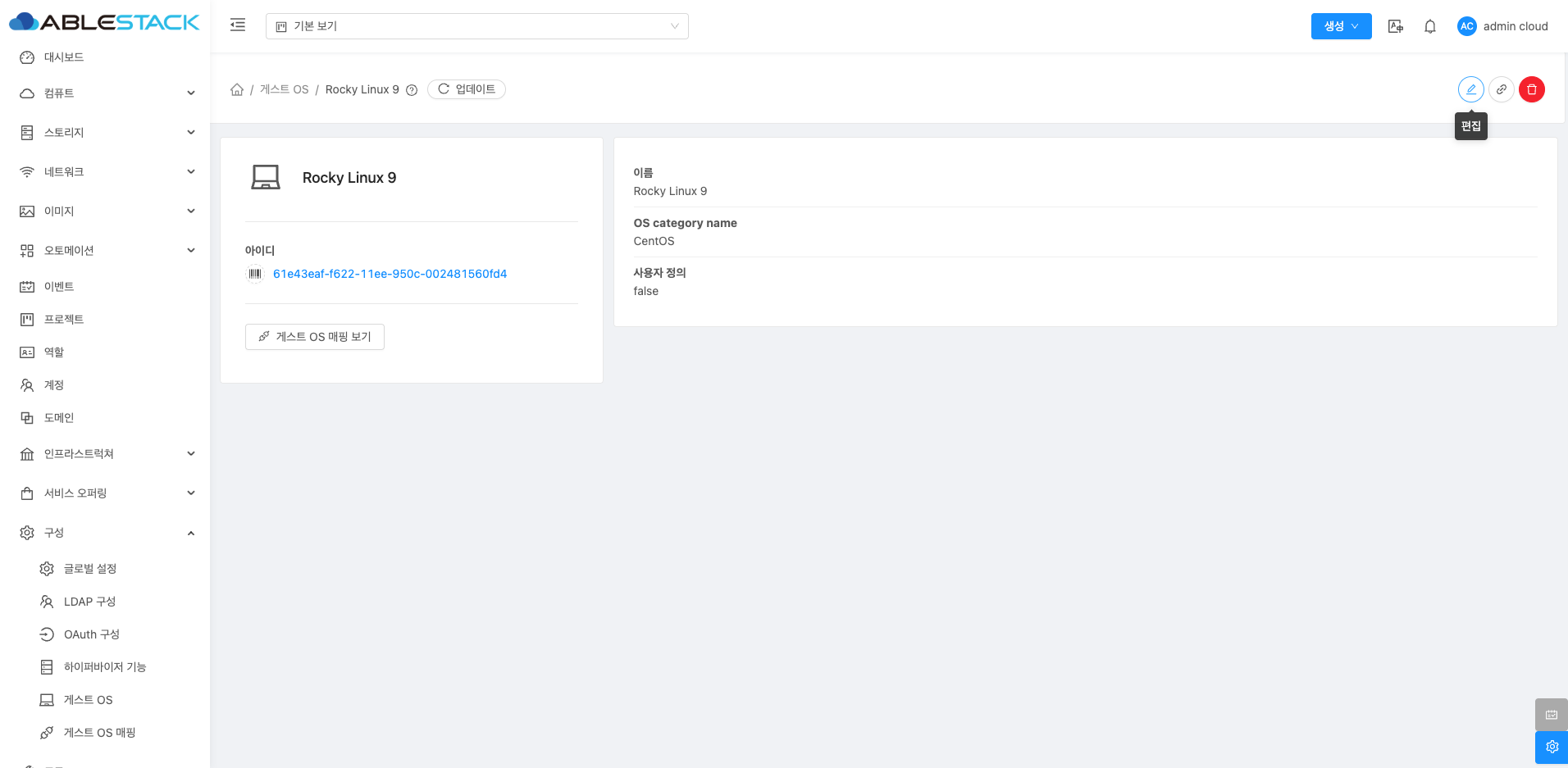Click the 사용자 정의 false value
Viewport: 1568px width, 768px height.
pos(645,291)
